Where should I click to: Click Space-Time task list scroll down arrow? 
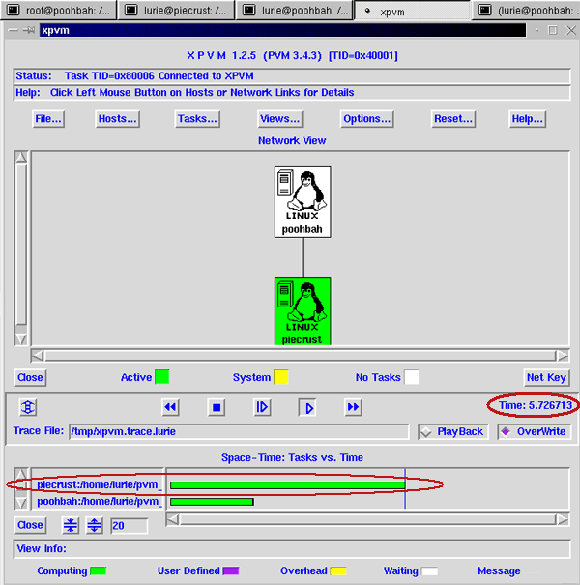(x=21, y=503)
